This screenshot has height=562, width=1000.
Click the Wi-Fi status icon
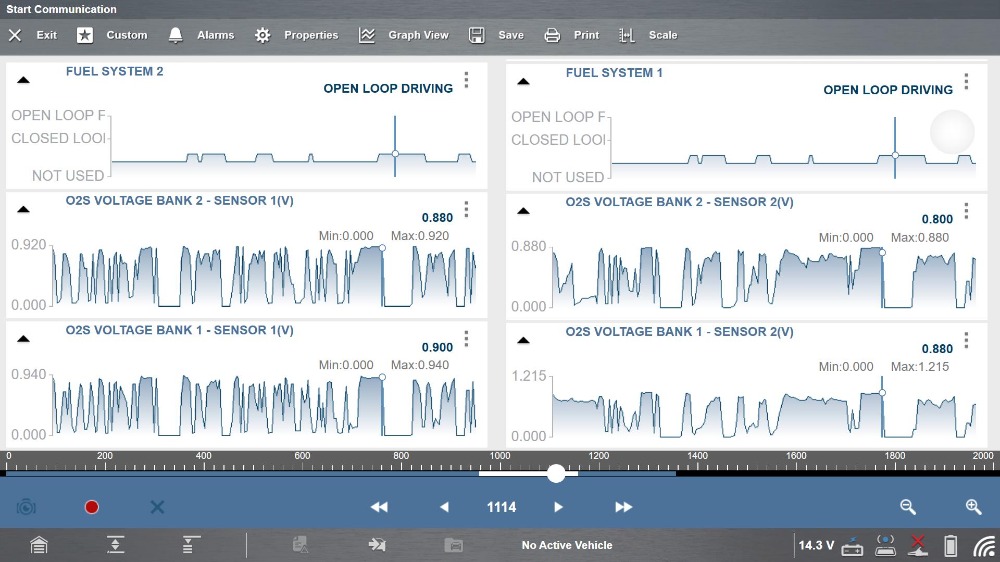pos(984,545)
